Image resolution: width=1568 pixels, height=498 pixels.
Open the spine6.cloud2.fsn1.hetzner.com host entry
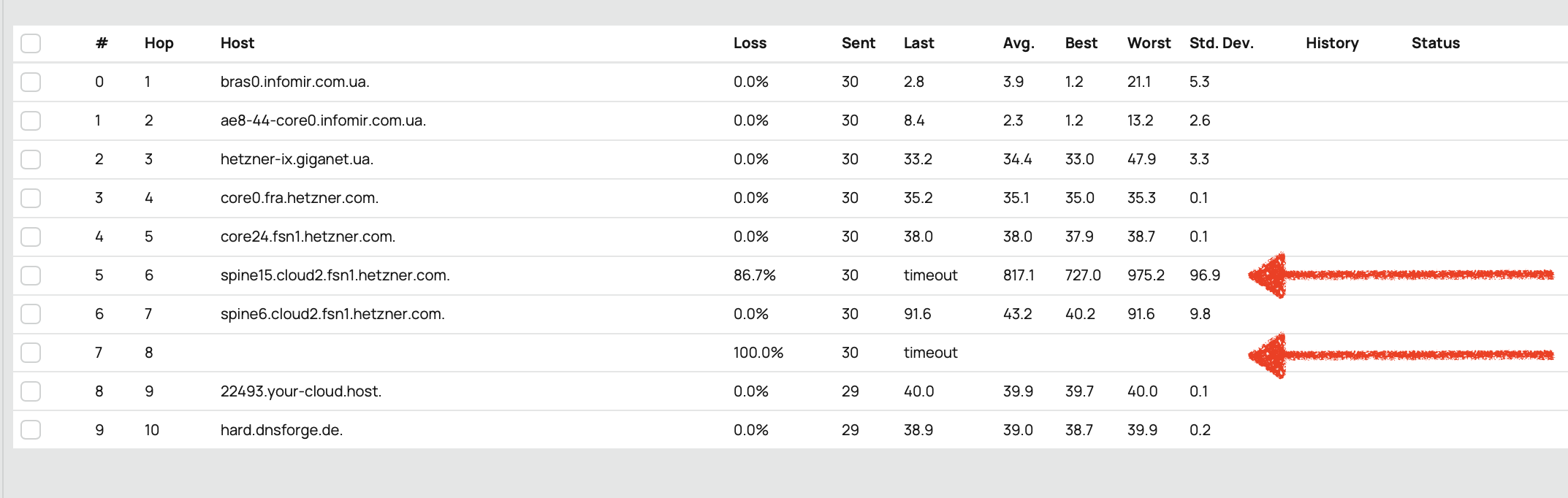pyautogui.click(x=332, y=314)
